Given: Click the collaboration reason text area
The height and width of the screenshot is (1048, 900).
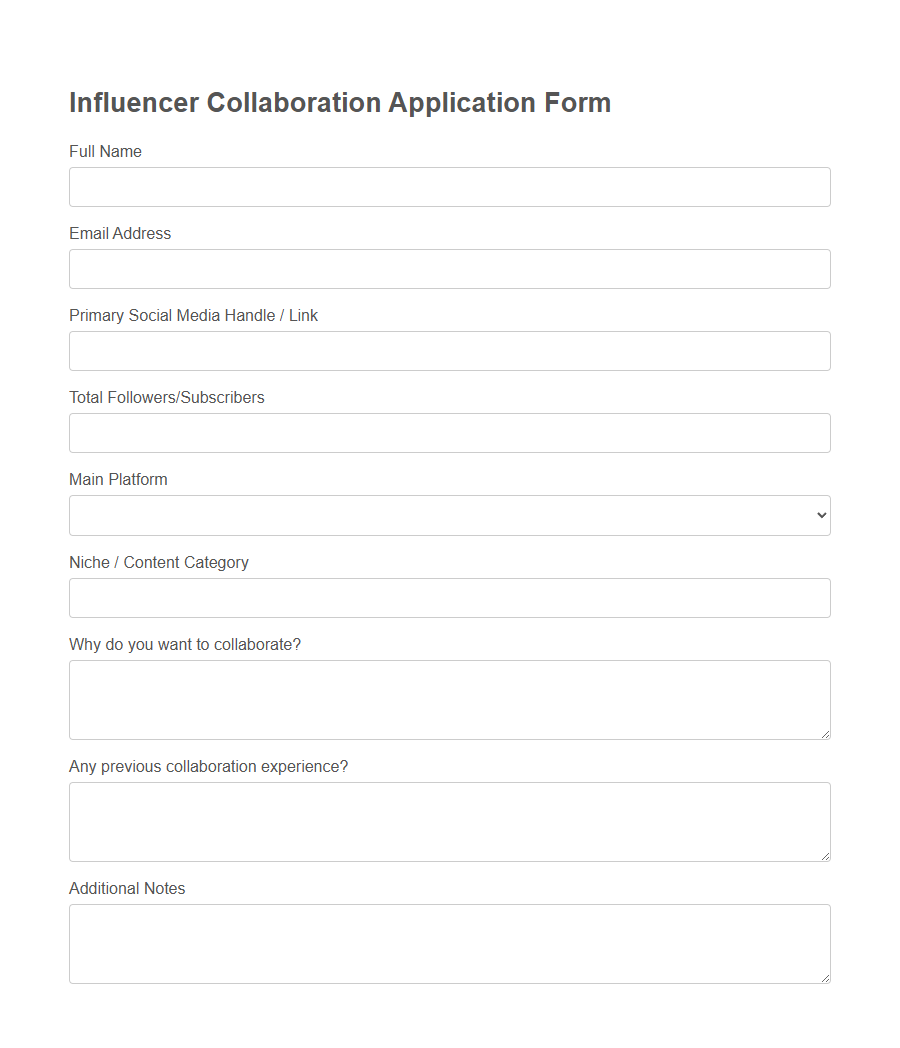Looking at the screenshot, I should [x=449, y=699].
